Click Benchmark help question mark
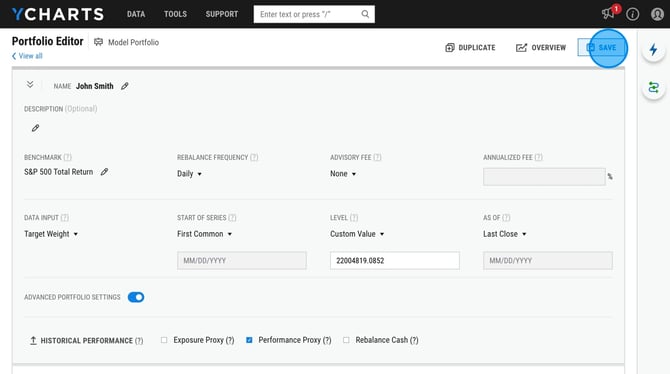 [x=68, y=157]
